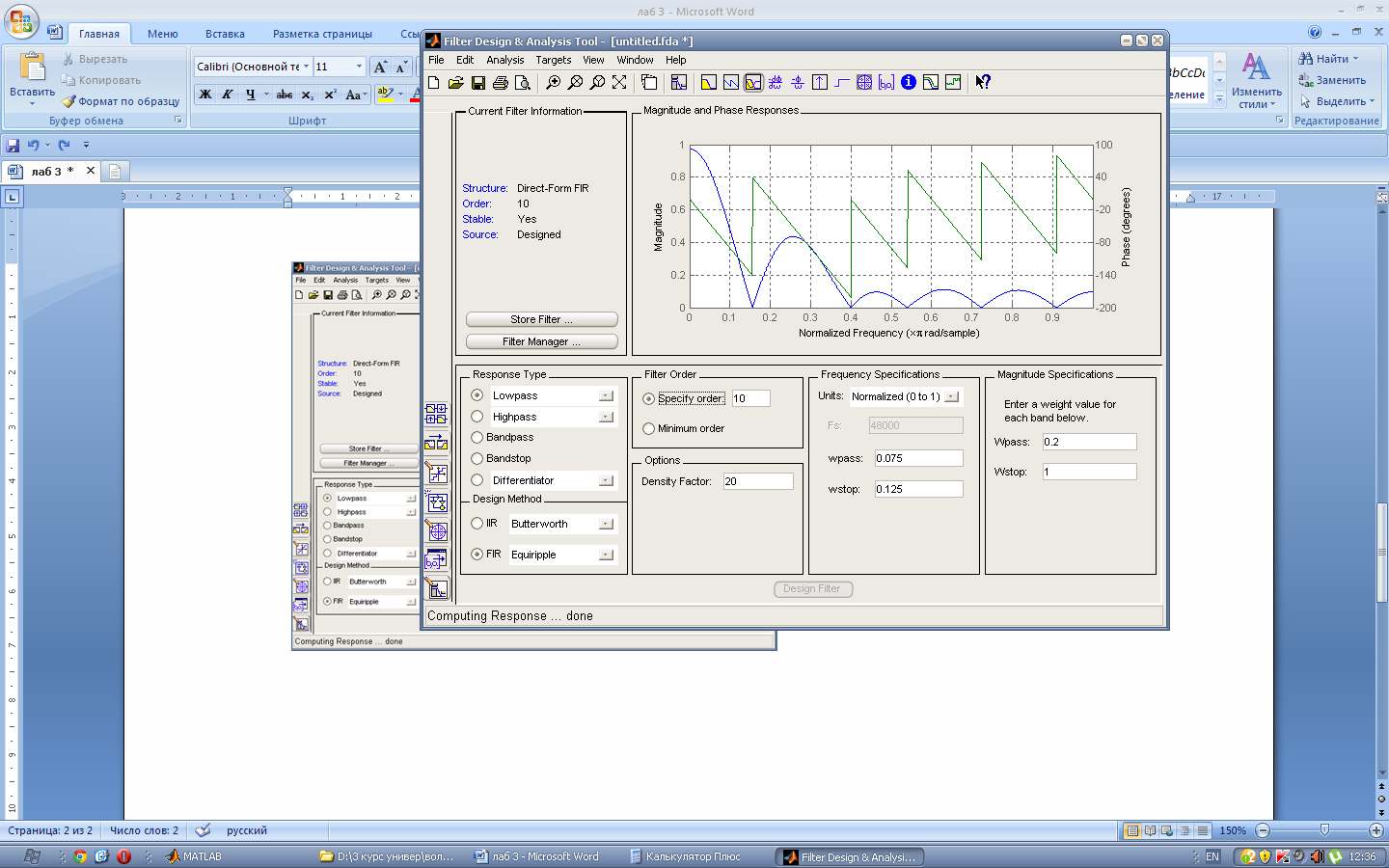Click New filter design icon in toolbar

[x=434, y=83]
